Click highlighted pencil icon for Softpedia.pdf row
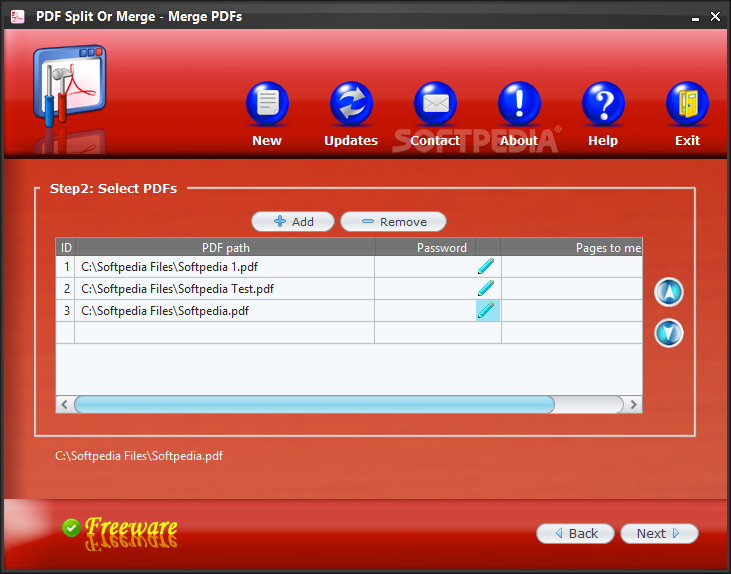Viewport: 731px width, 574px height. [488, 310]
